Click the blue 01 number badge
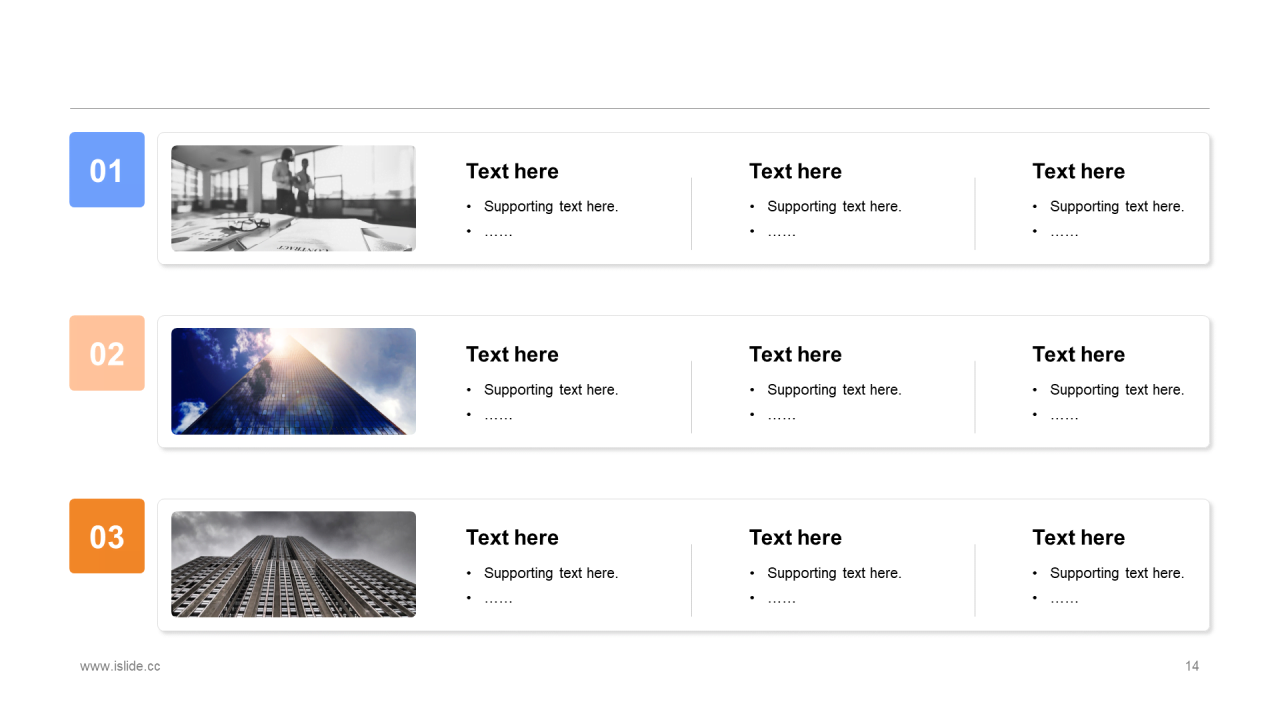The width and height of the screenshot is (1280, 720). (x=107, y=170)
